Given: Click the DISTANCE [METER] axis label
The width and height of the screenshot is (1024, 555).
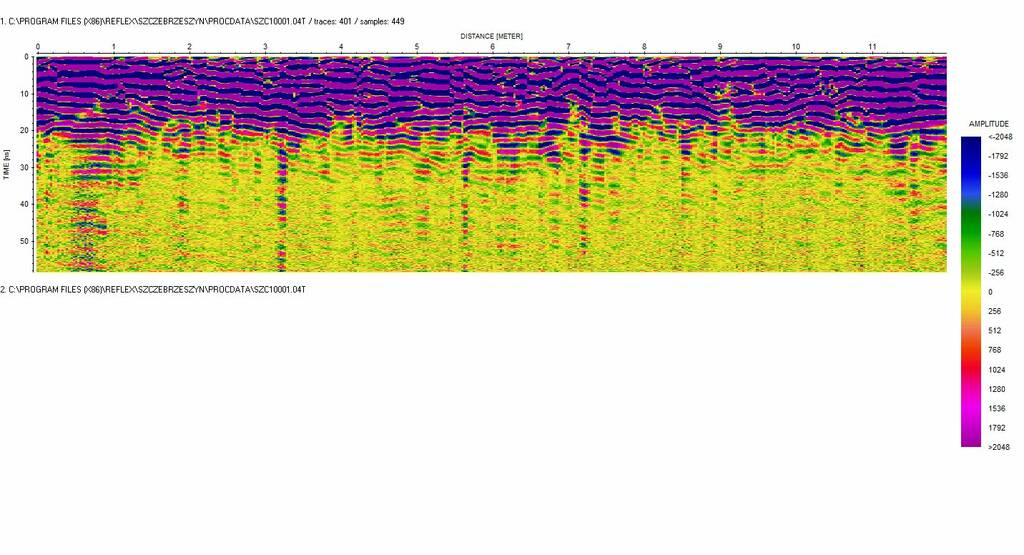Looking at the screenshot, I should point(491,36).
